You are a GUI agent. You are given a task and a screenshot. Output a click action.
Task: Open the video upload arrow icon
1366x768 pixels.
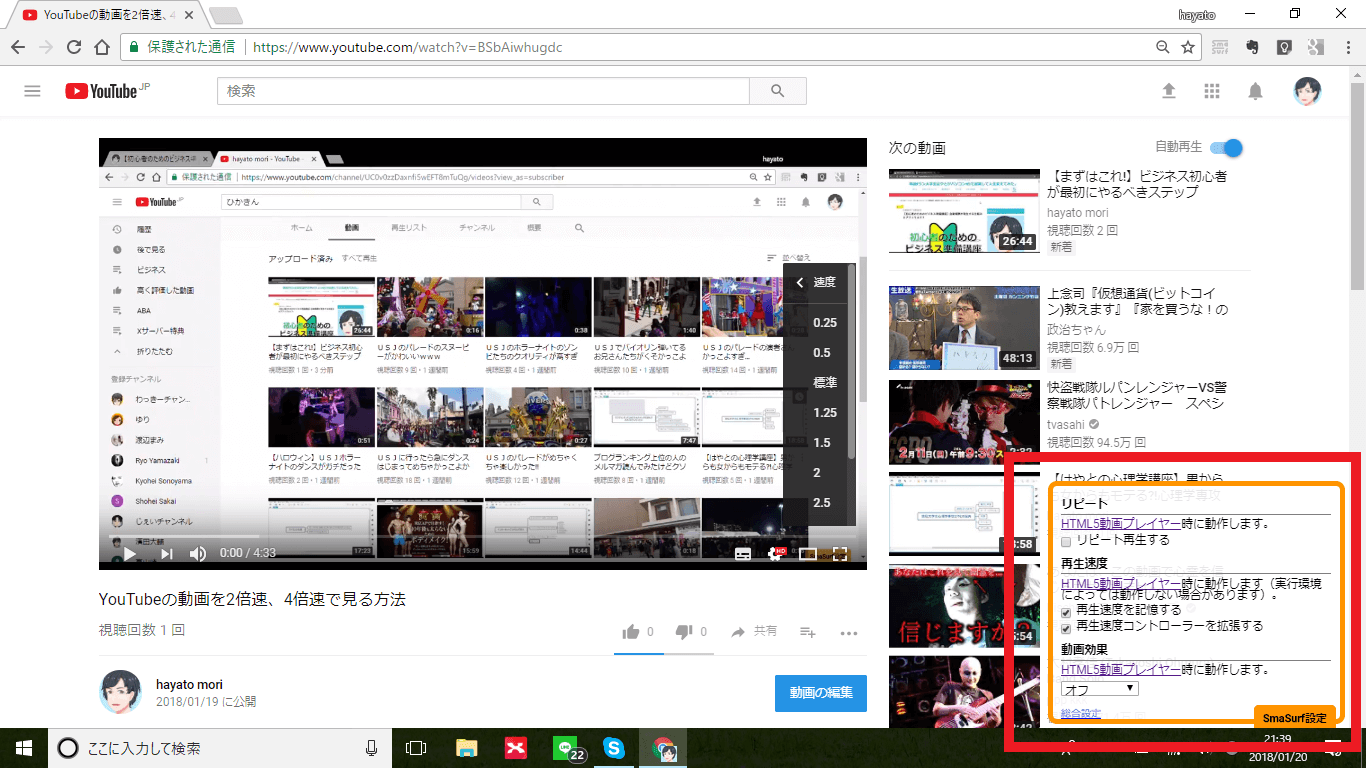click(x=1168, y=91)
